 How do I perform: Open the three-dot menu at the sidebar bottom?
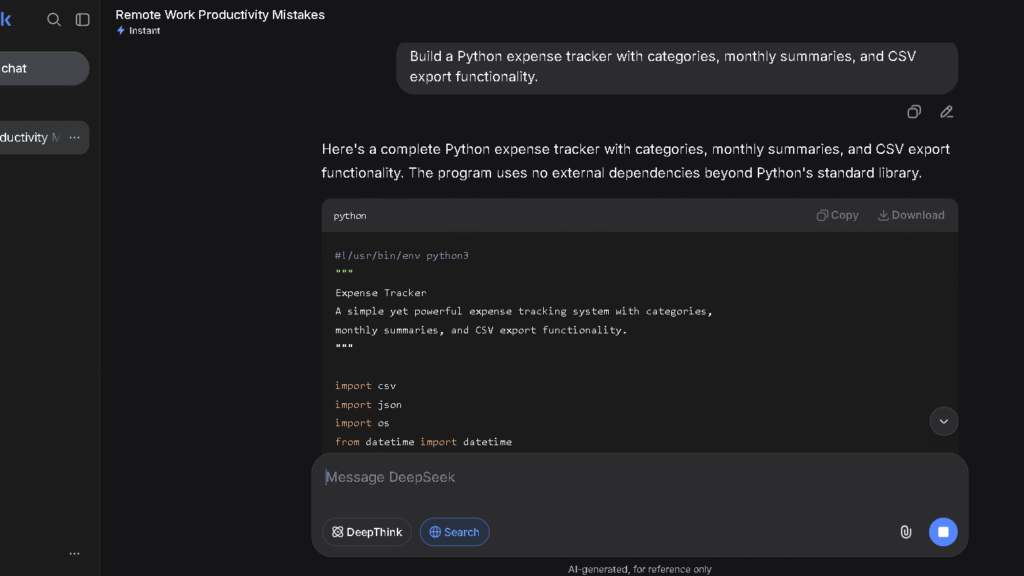[74, 554]
